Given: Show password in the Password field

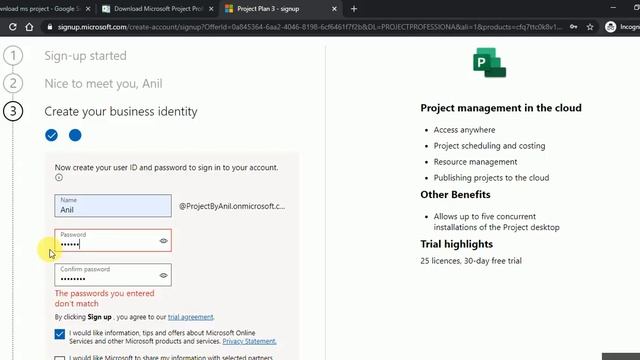Looking at the screenshot, I should pos(163,241).
